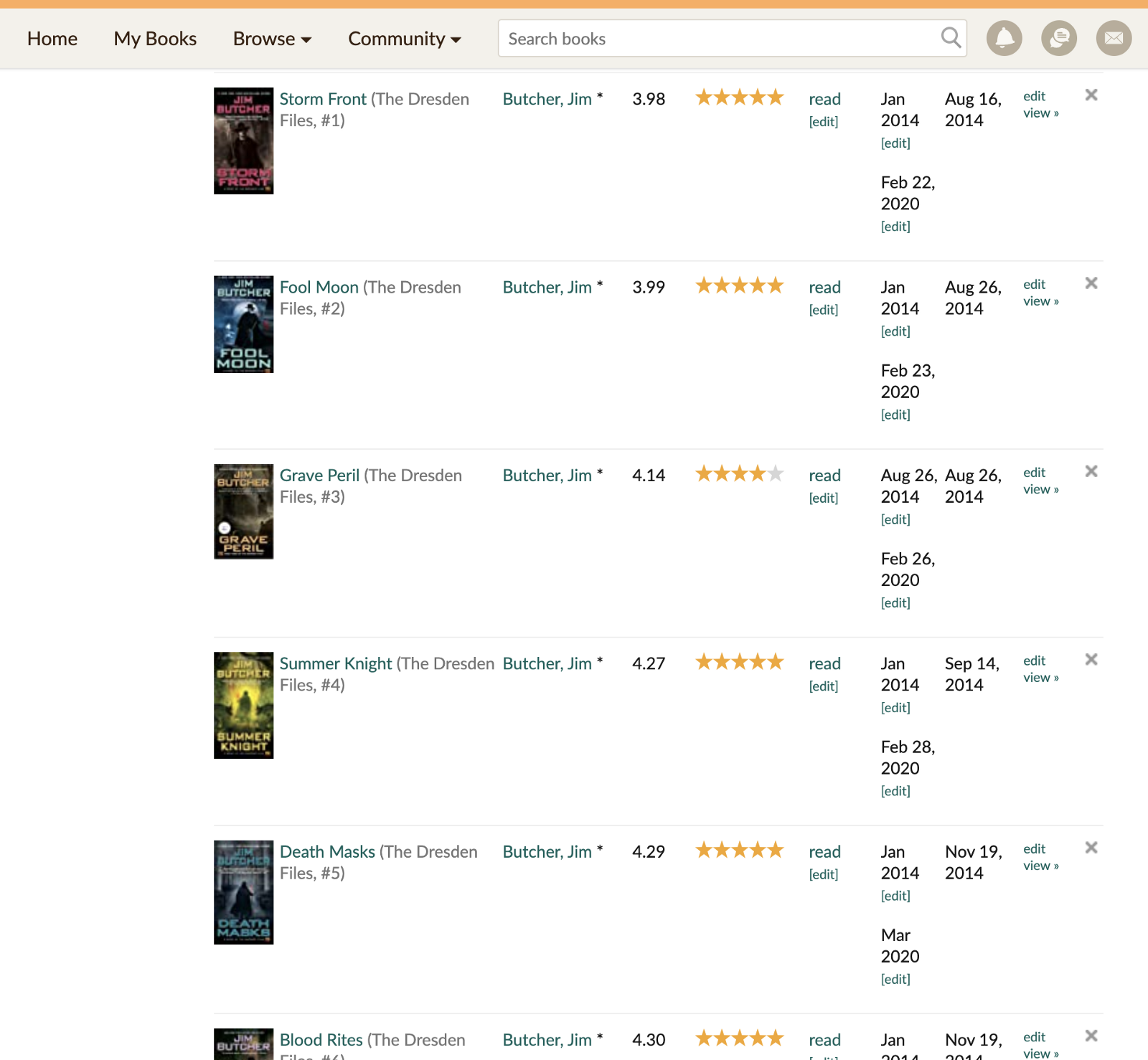Viewport: 1148px width, 1060px height.
Task: Delete Death Masks row using X icon
Action: coord(1091,848)
